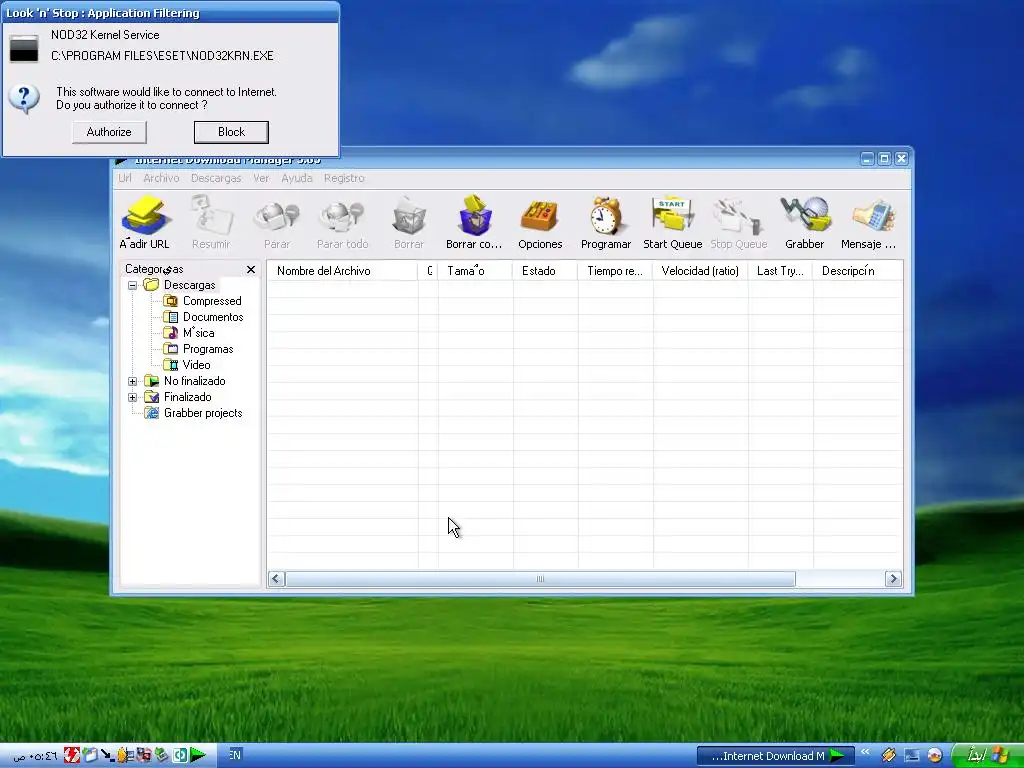1024x768 pixels.
Task: Sort by Nombre del Archivo column
Action: click(x=342, y=271)
